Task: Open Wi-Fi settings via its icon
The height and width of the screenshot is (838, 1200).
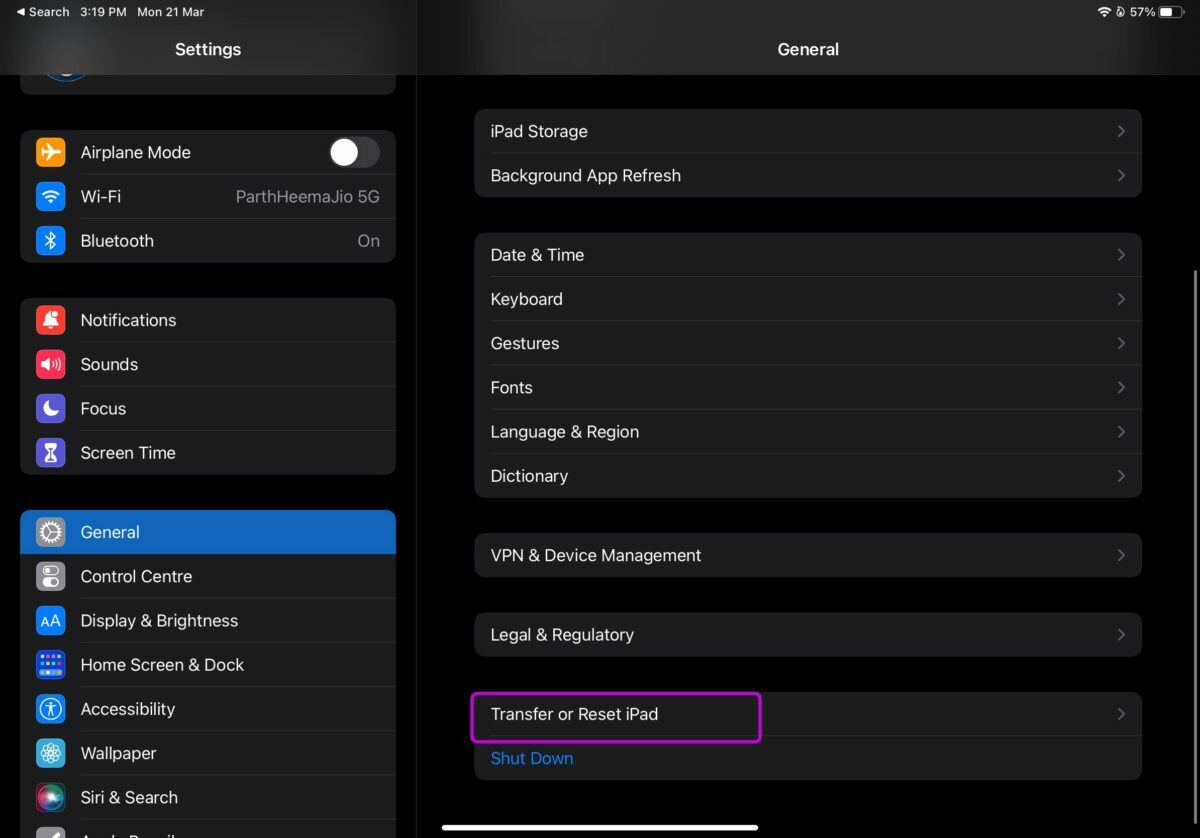Action: click(51, 197)
